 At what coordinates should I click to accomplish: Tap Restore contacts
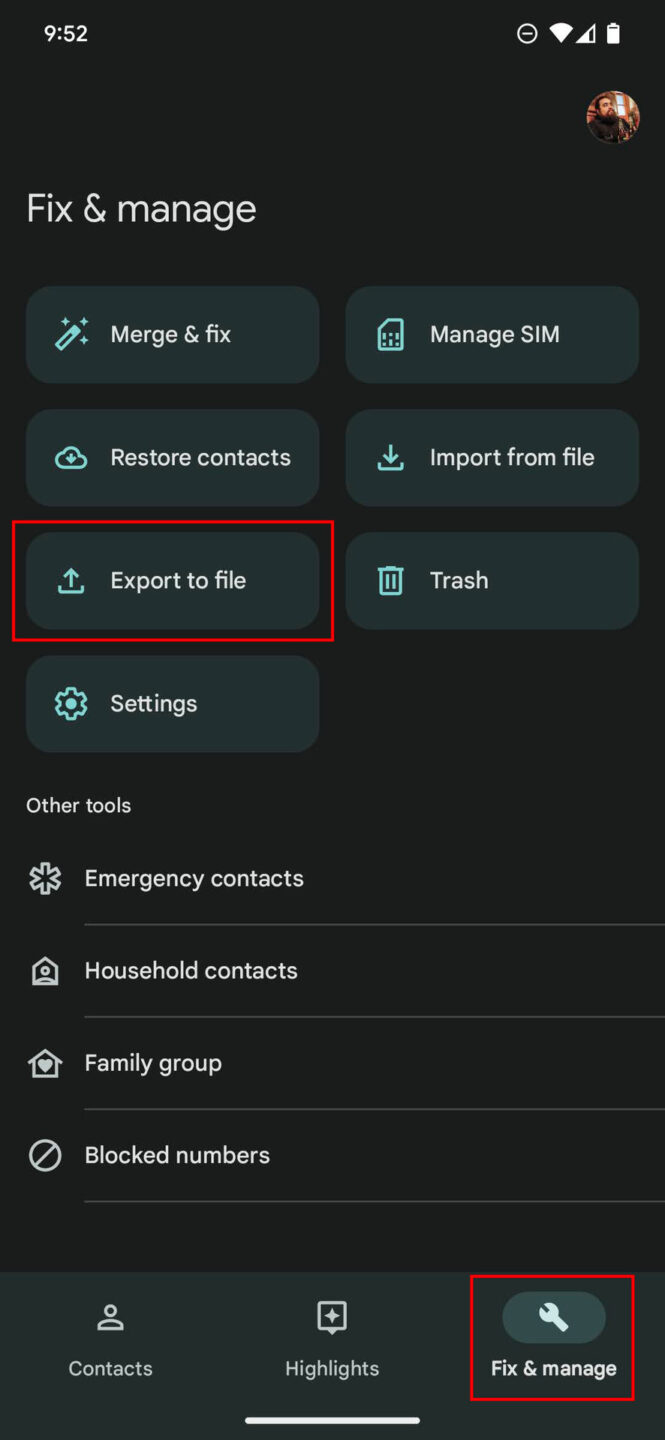point(172,457)
